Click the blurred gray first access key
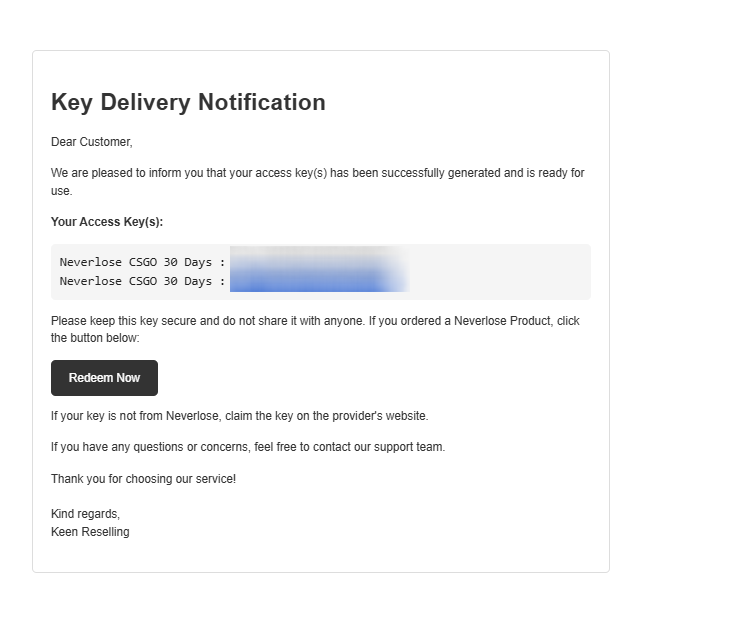Viewport: 731px width, 630px height. pyautogui.click(x=319, y=258)
